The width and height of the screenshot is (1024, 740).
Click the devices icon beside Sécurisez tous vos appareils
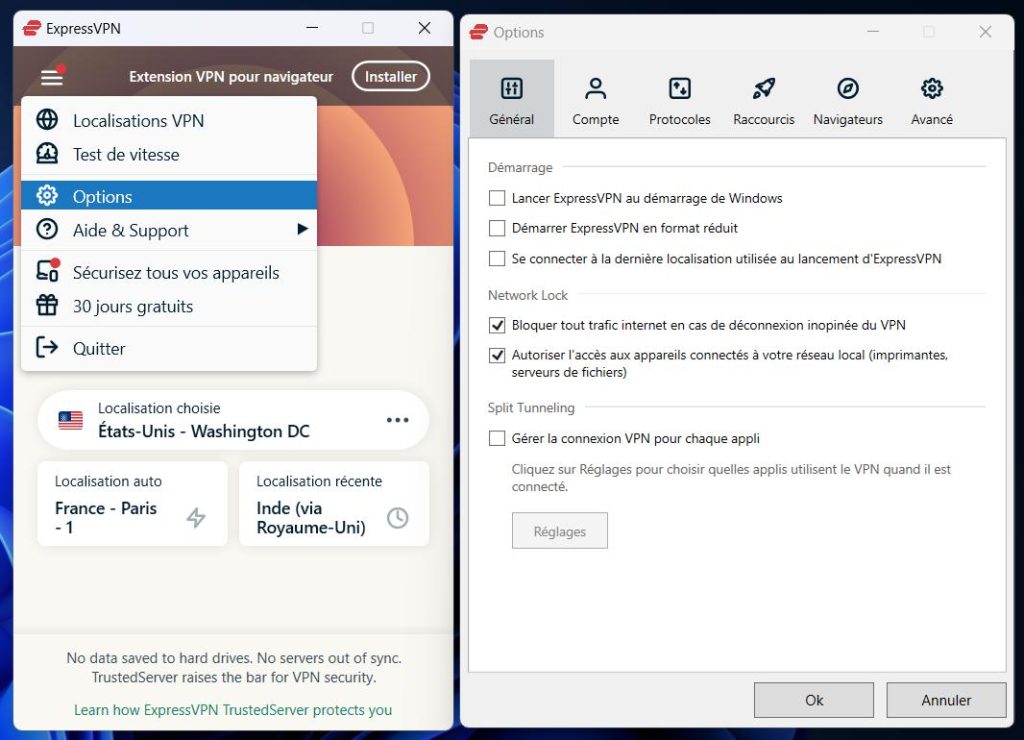pyautogui.click(x=48, y=271)
